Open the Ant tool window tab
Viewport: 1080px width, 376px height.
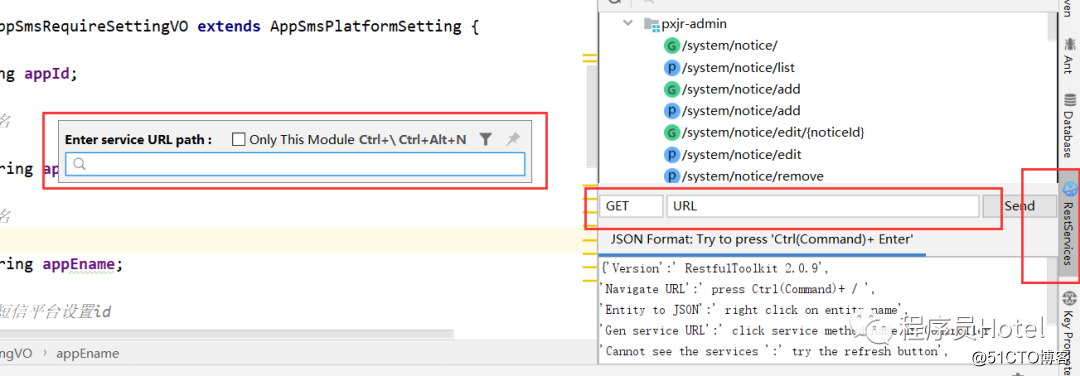[1069, 56]
